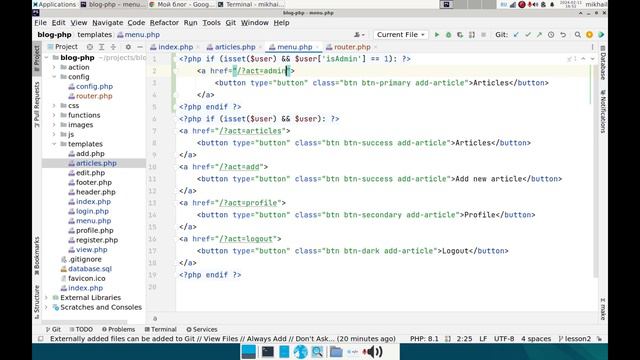Start debugging with the green bug icon
Image resolution: width=640 pixels, height=360 pixels.
[x=449, y=35]
